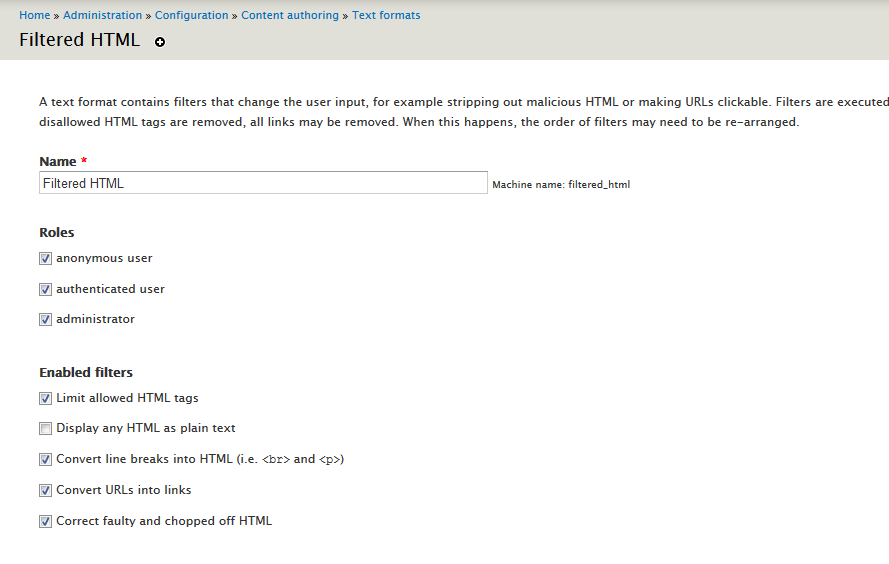
Task: Uncheck the anonymous user role
Action: [45, 258]
